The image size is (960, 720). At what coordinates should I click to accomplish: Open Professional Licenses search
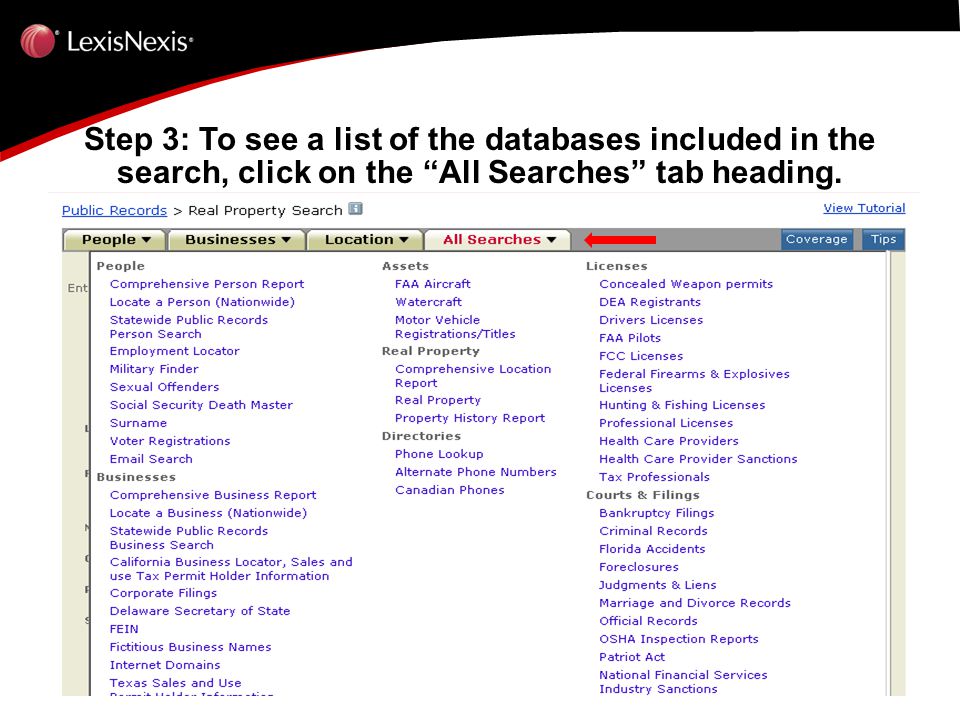click(666, 423)
